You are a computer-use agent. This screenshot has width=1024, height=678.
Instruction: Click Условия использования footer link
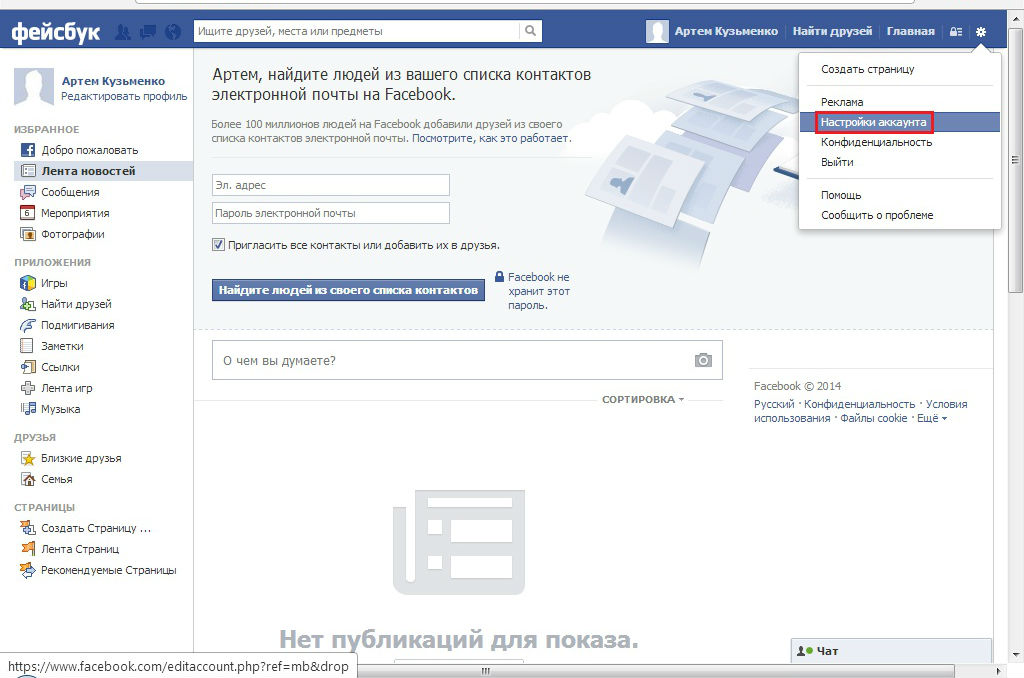(x=861, y=412)
